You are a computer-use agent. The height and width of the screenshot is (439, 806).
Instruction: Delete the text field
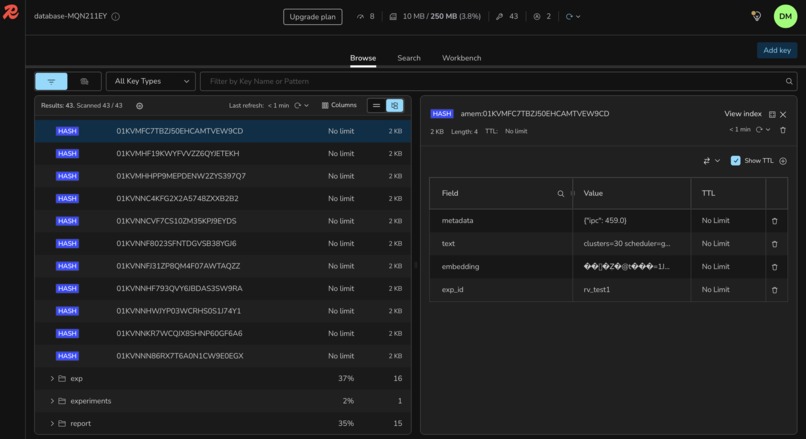775,244
